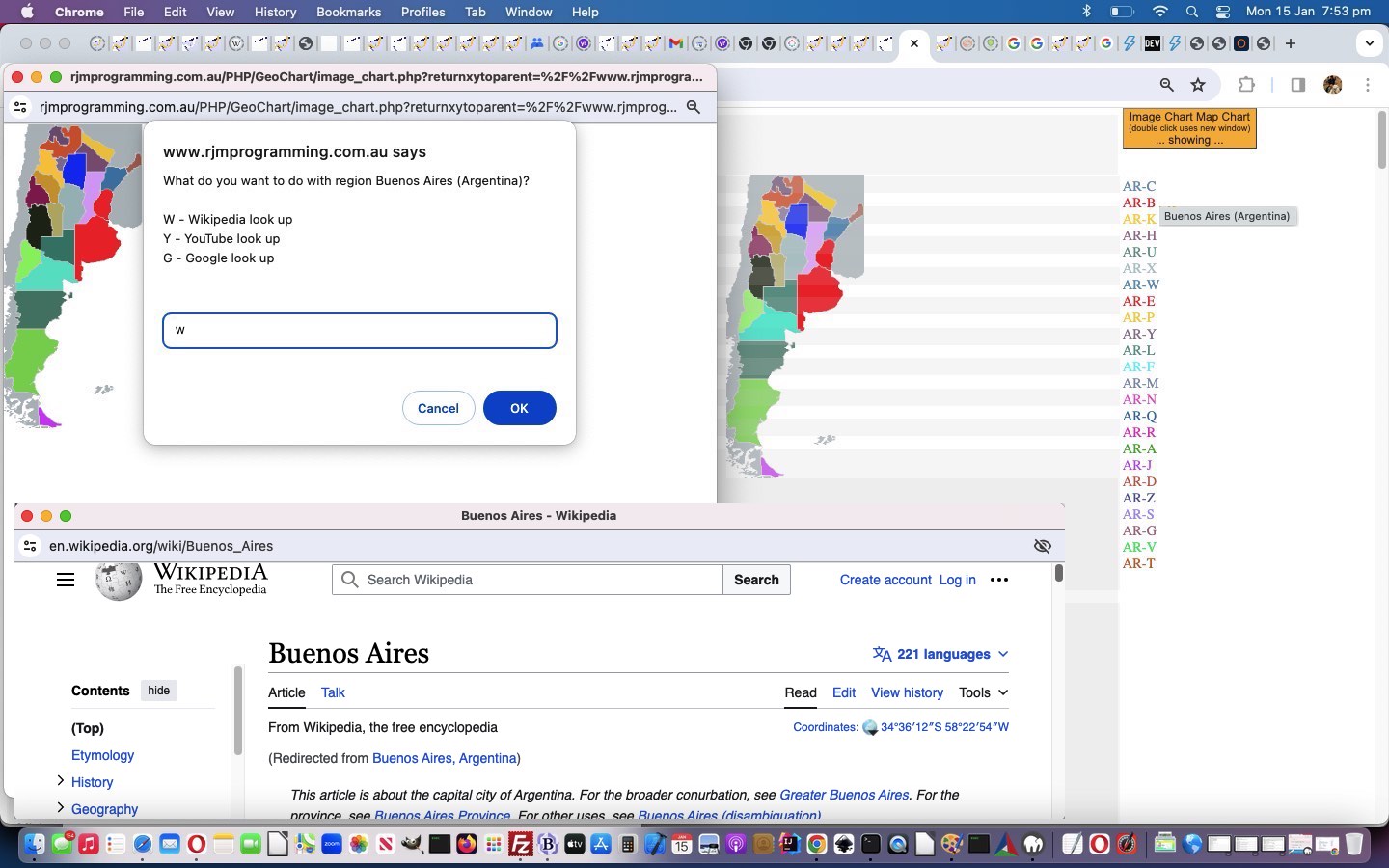The image size is (1389, 868).
Task: Open the Wikipedia three-dot more options
Action: click(999, 580)
